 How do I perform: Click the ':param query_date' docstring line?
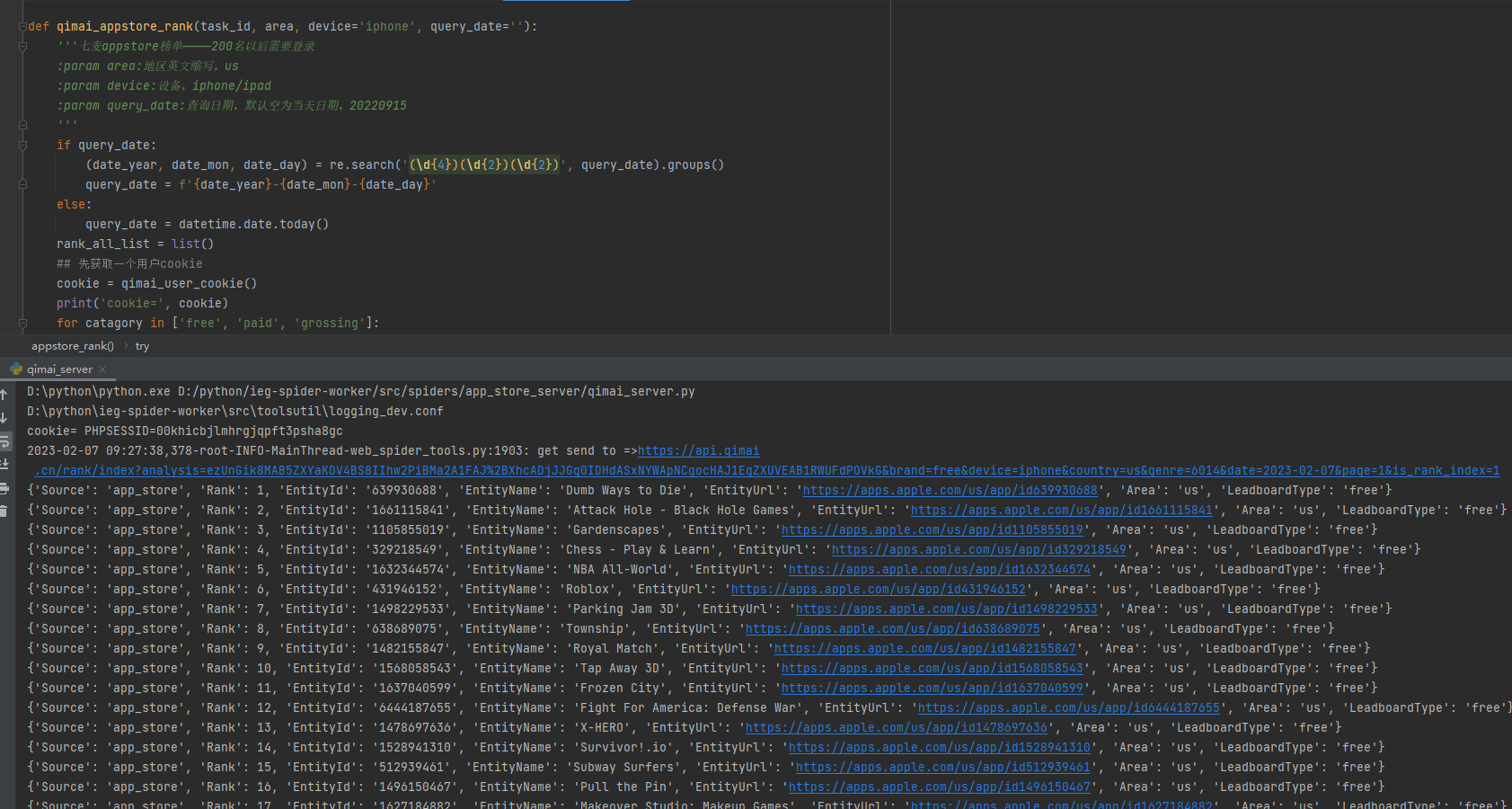(232, 105)
